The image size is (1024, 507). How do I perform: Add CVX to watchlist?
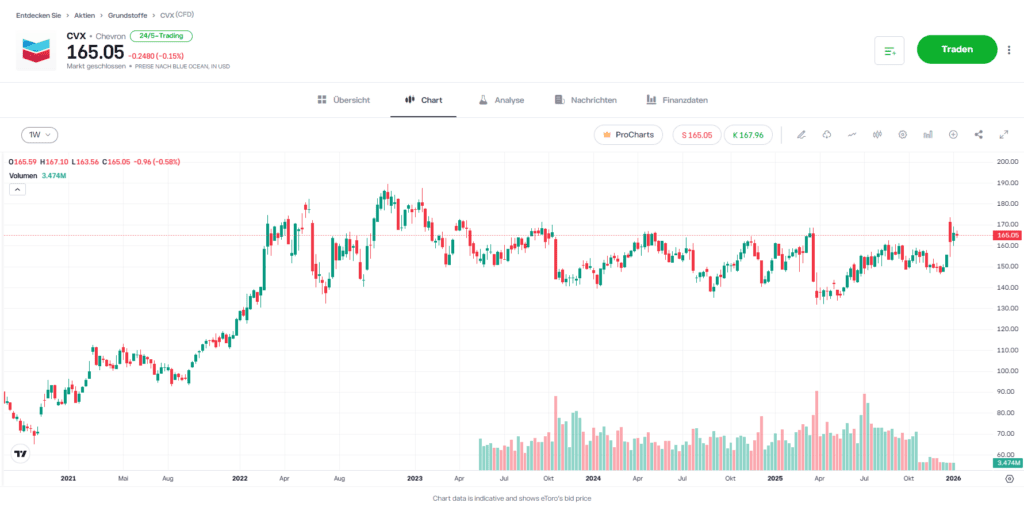(889, 50)
